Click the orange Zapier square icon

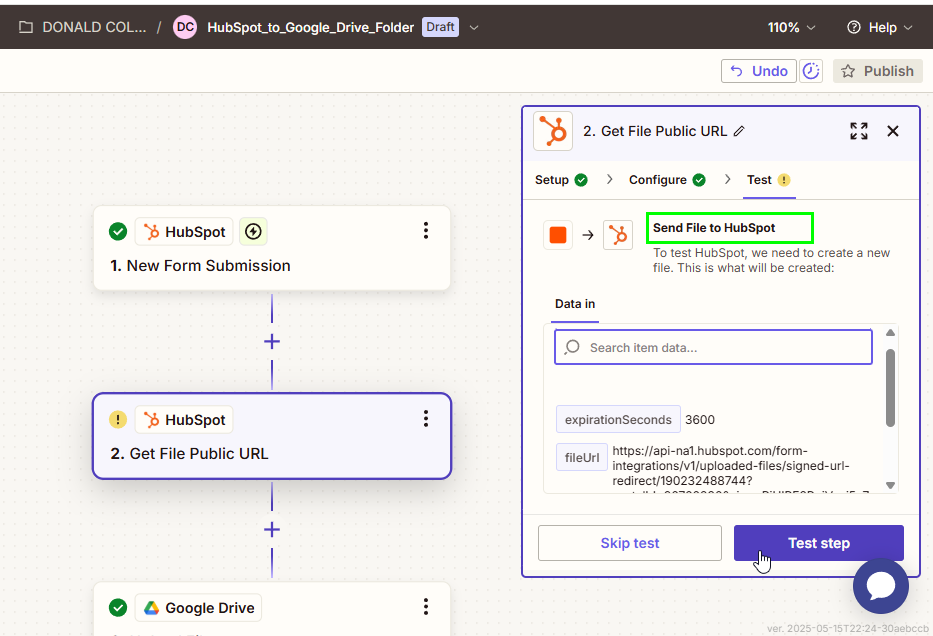(558, 235)
